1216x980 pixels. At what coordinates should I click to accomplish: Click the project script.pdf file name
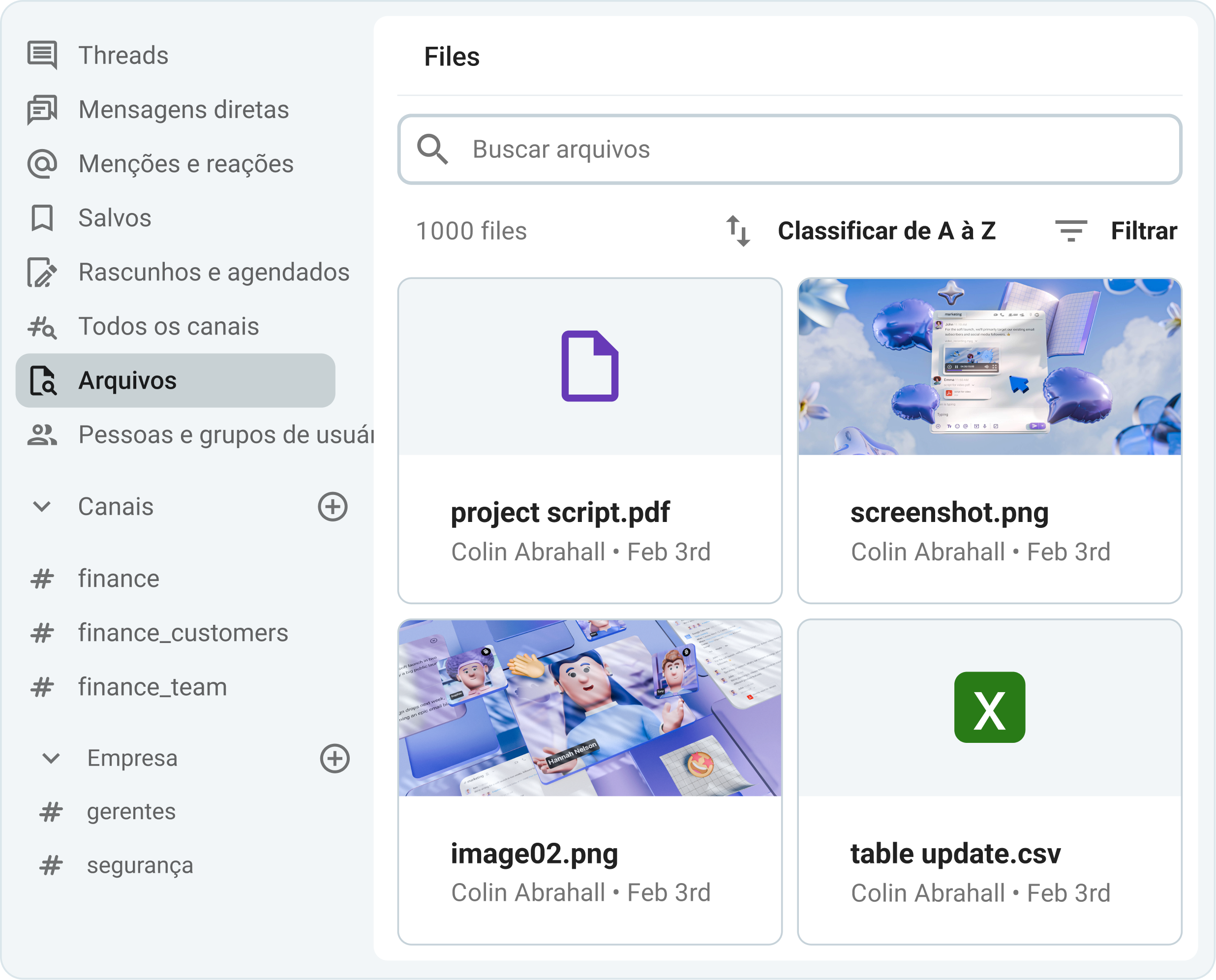coord(560,513)
